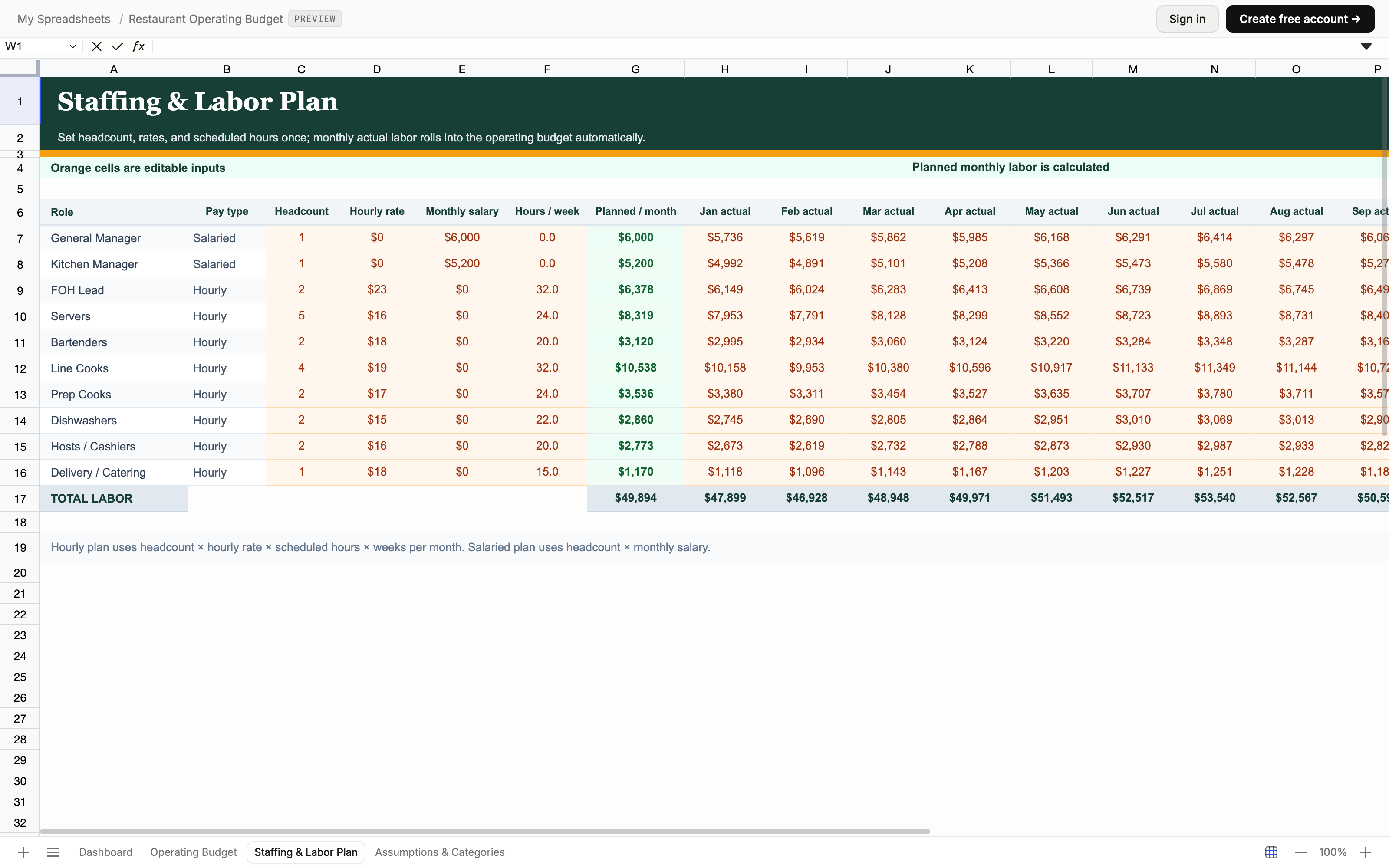Image resolution: width=1389 pixels, height=868 pixels.
Task: Click Servers headcount cell showing 5
Action: 301,316
